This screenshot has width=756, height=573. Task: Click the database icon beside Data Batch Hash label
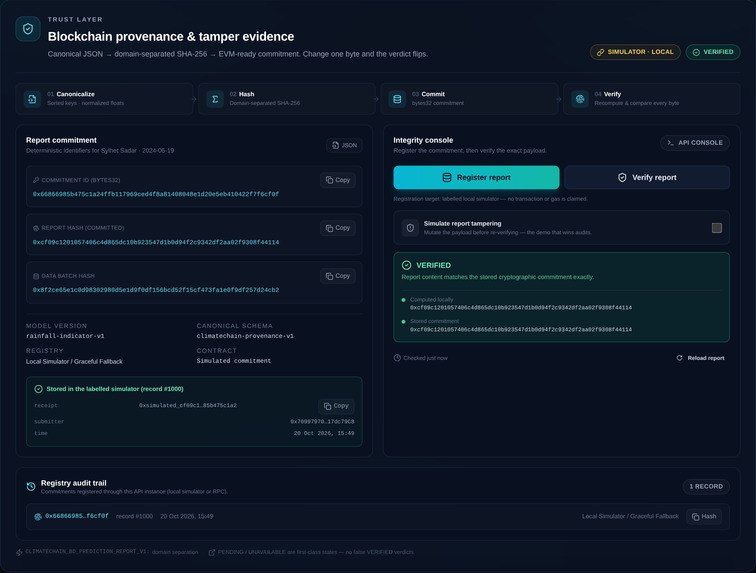point(36,276)
